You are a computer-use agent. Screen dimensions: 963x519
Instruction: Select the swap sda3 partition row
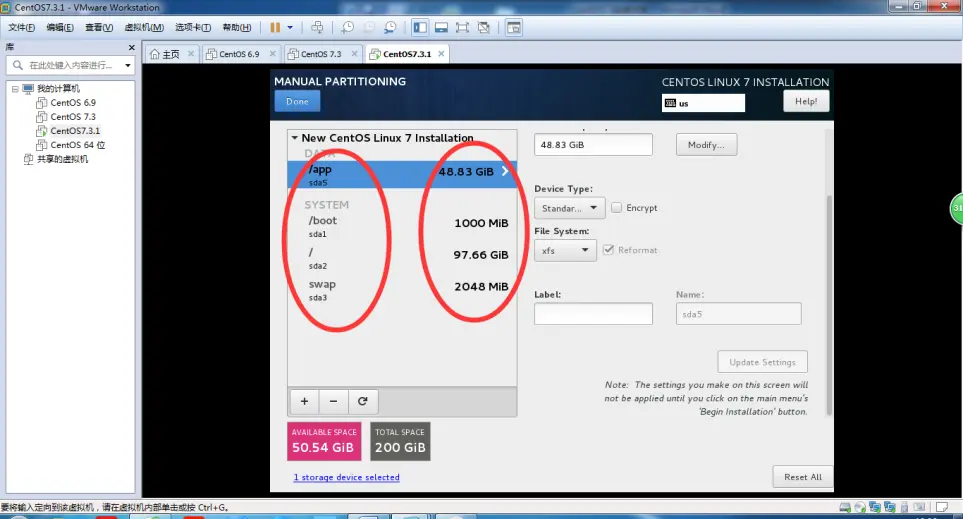[x=402, y=290]
